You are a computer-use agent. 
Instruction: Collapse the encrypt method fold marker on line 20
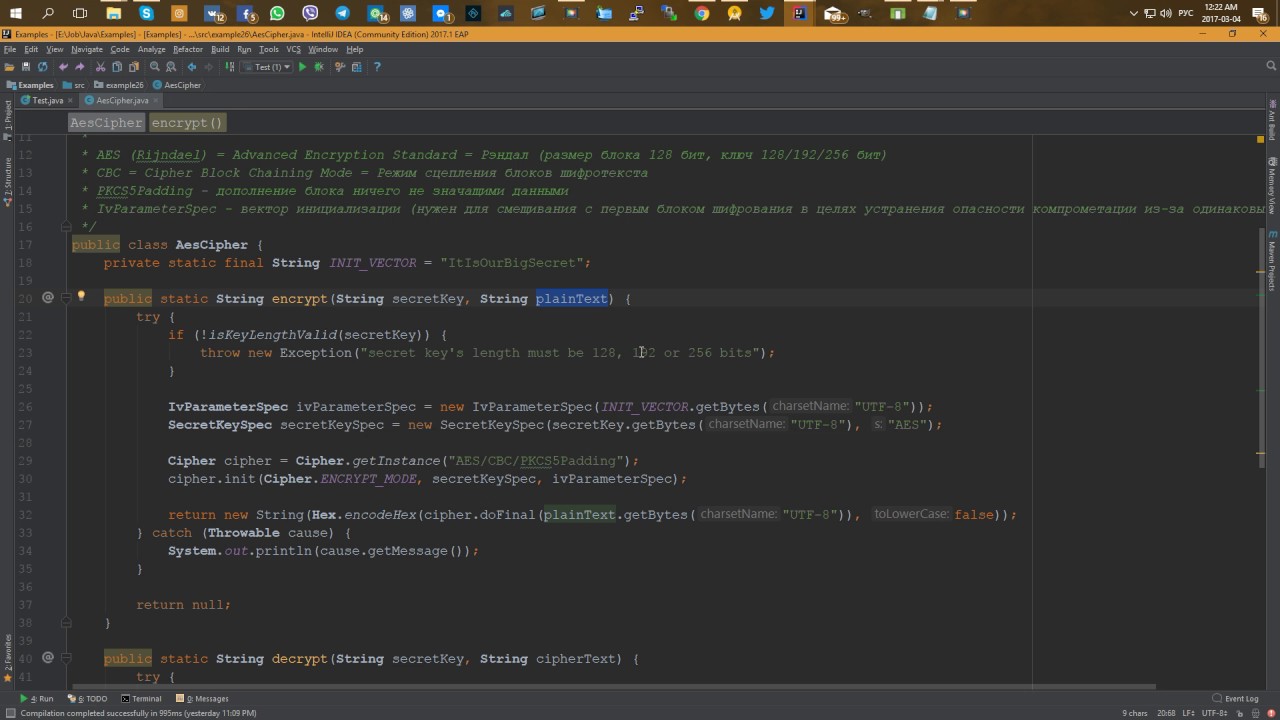66,298
